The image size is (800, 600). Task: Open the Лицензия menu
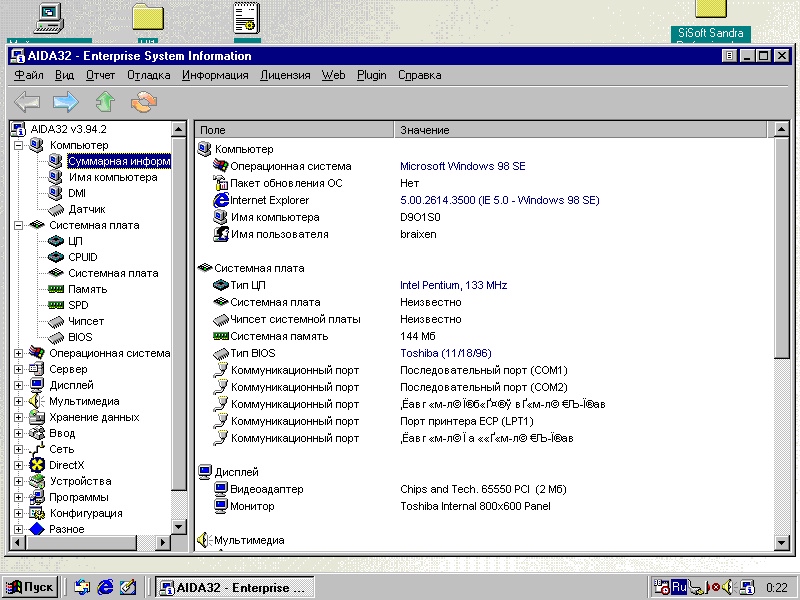point(285,75)
